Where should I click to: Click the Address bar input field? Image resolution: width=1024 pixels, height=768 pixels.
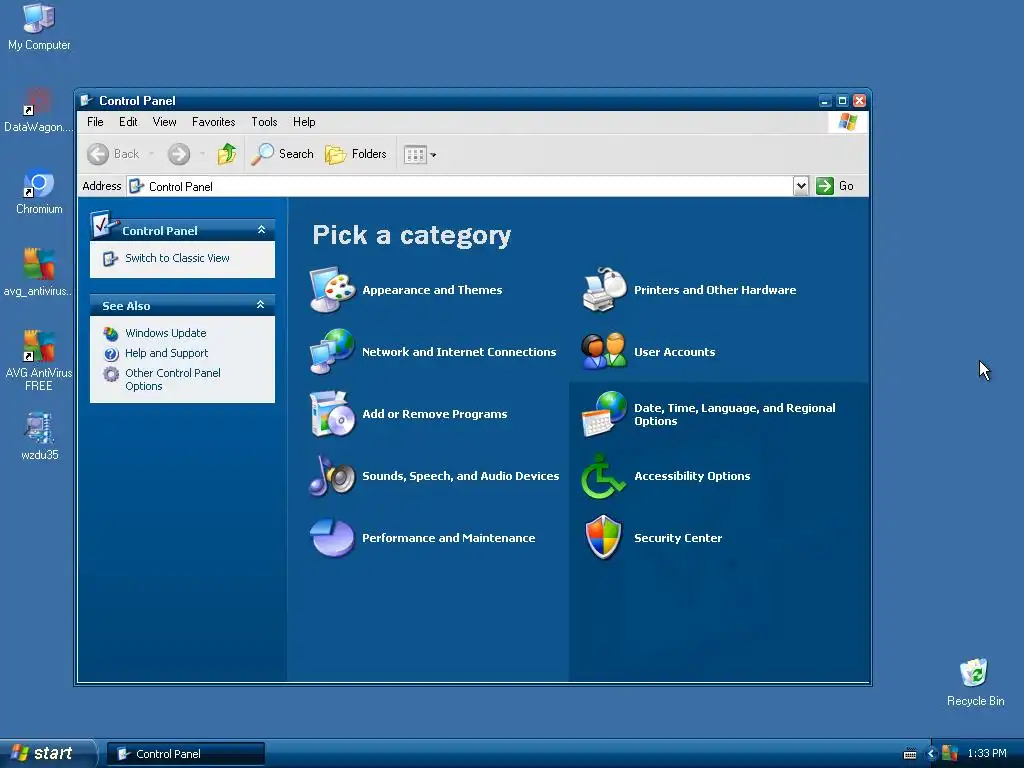[460, 186]
